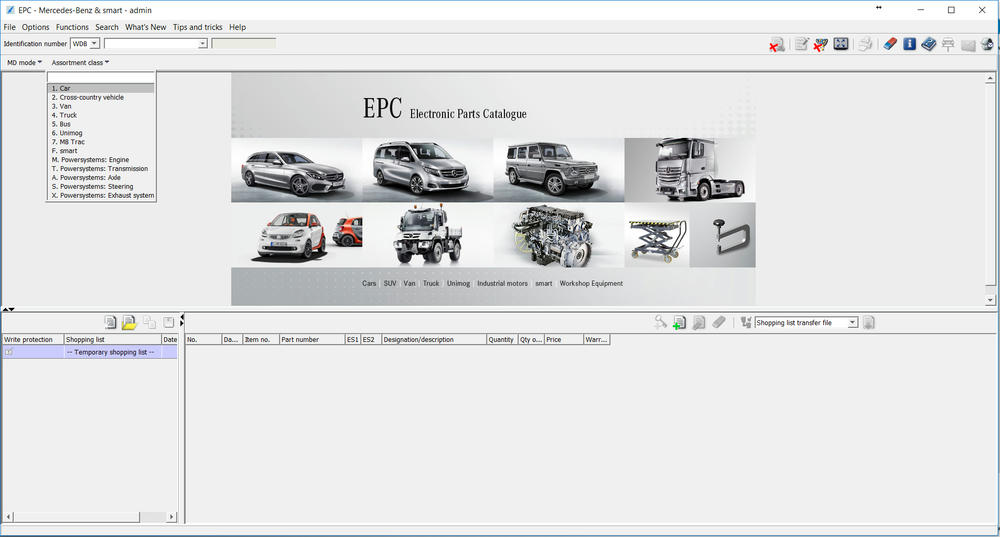
Task: Click the printer icon in toolbar
Action: [x=865, y=44]
